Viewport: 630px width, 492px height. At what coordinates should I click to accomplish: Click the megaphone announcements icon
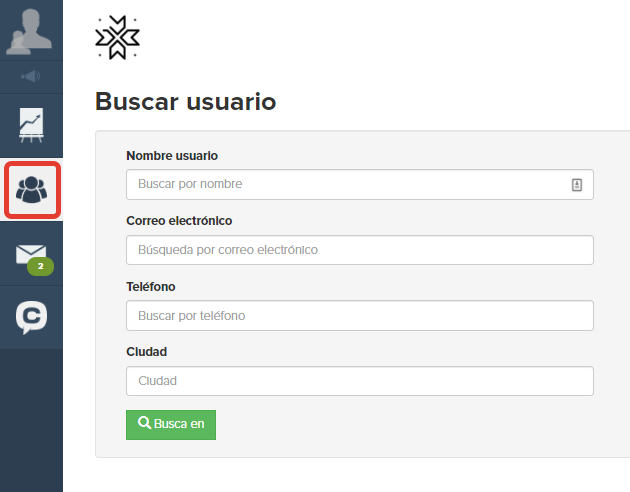point(31,76)
